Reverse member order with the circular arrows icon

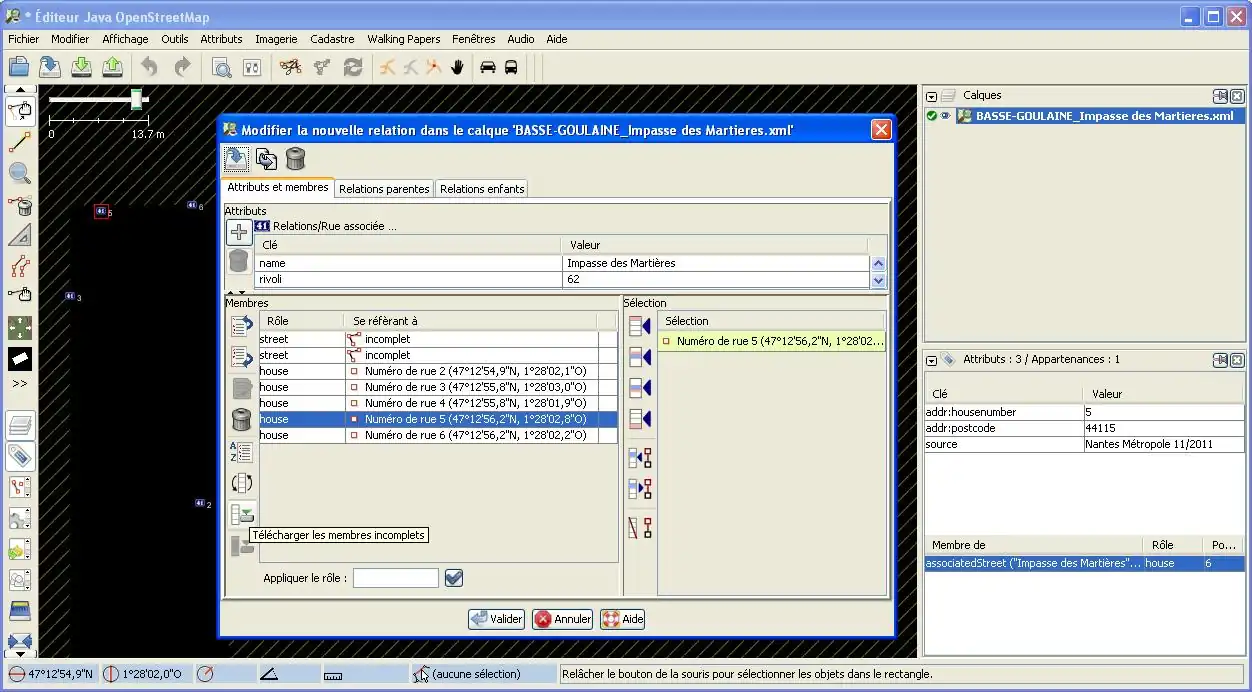241,483
